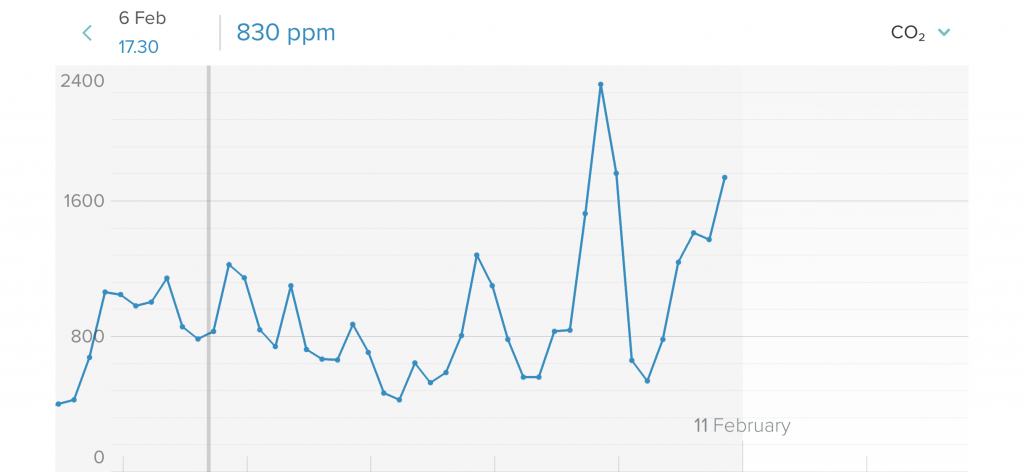The height and width of the screenshot is (472, 1024).
Task: Select the lowest data point right after the tallest peak
Action: coord(647,381)
